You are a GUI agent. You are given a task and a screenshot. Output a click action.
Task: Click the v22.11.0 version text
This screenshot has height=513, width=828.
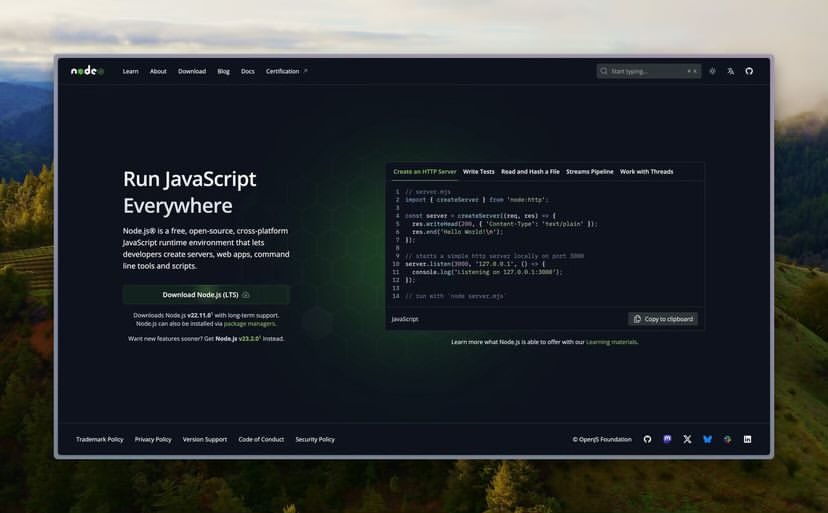199,315
